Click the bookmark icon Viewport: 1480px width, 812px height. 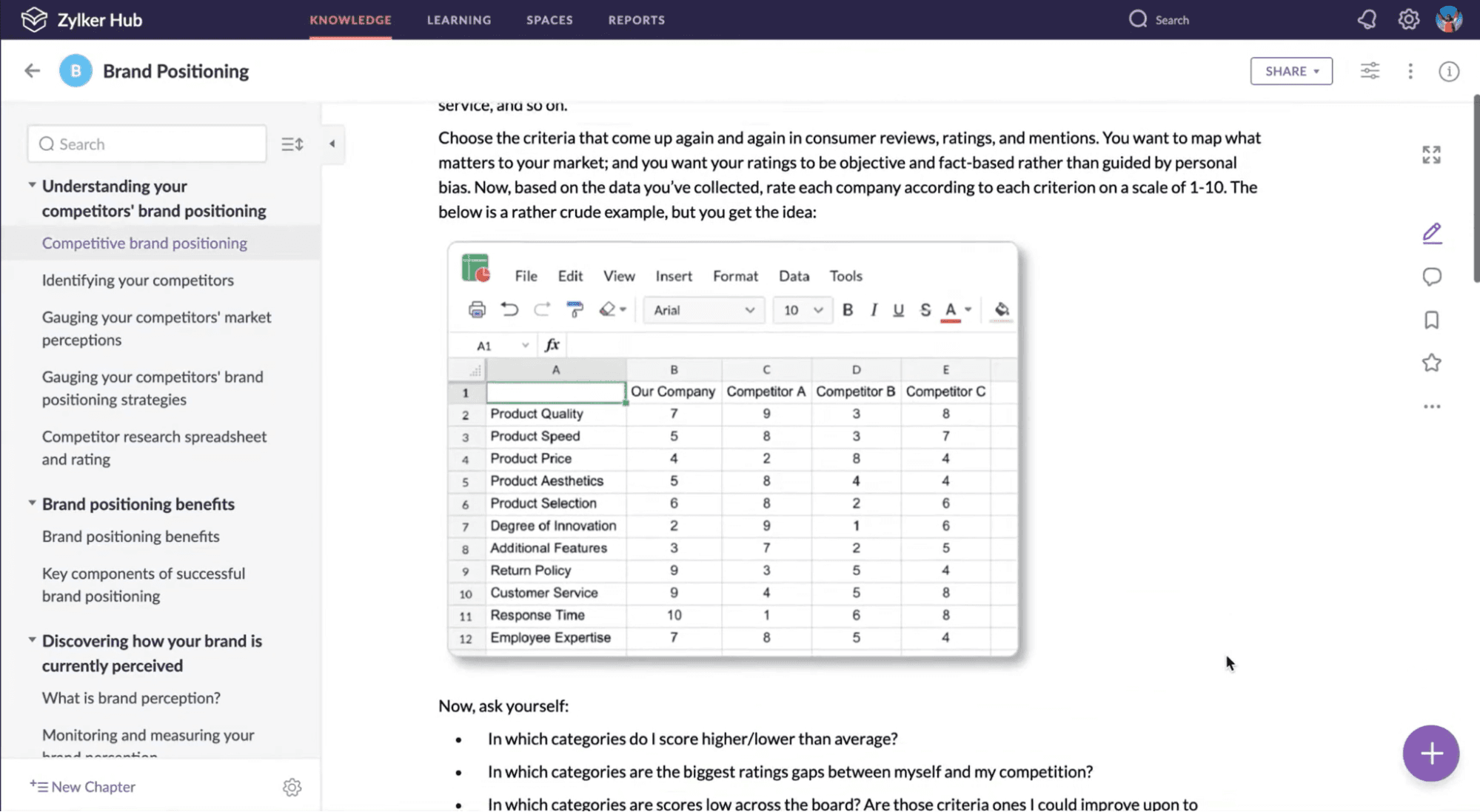click(x=1432, y=319)
